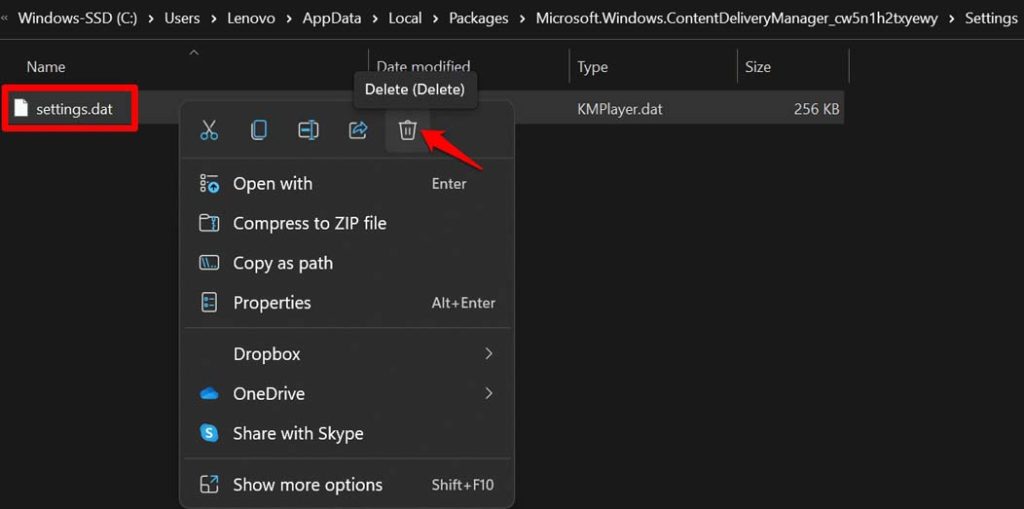The height and width of the screenshot is (509, 1024).
Task: Sort files by the Name column
Action: [x=46, y=67]
